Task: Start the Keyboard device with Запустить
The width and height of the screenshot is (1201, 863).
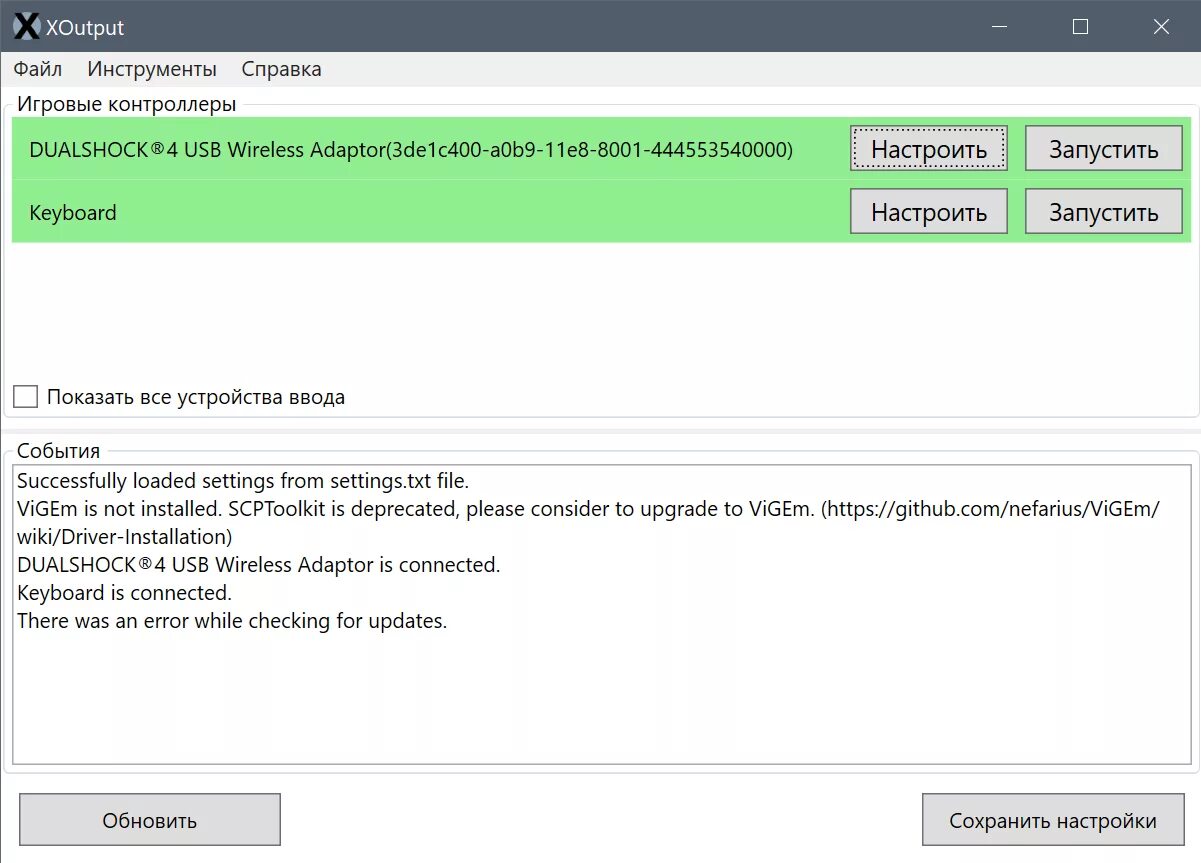Action: tap(1103, 211)
